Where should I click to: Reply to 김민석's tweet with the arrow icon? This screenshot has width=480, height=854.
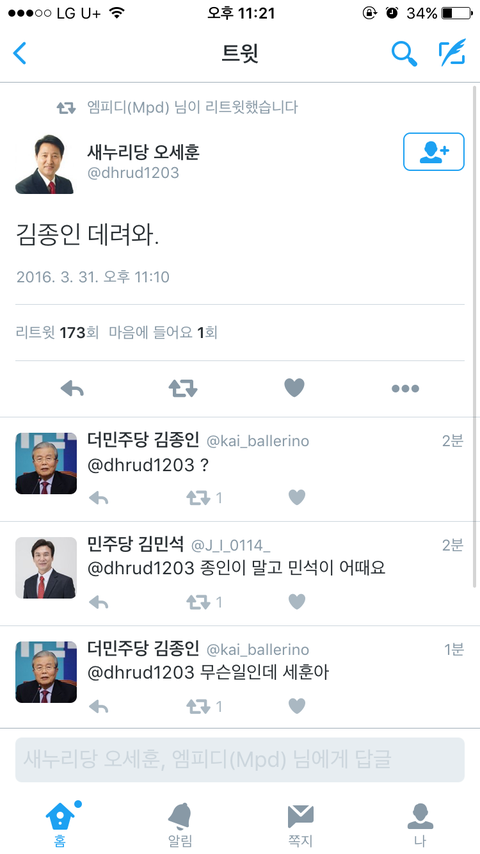[x=99, y=602]
